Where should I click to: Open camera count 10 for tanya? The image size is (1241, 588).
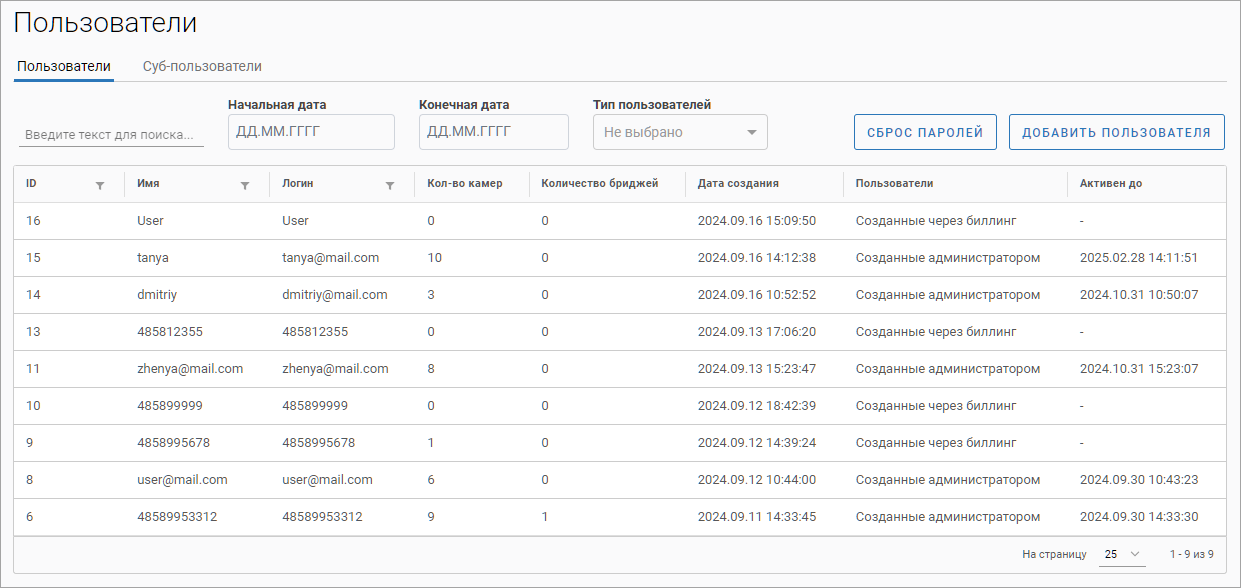tap(434, 258)
